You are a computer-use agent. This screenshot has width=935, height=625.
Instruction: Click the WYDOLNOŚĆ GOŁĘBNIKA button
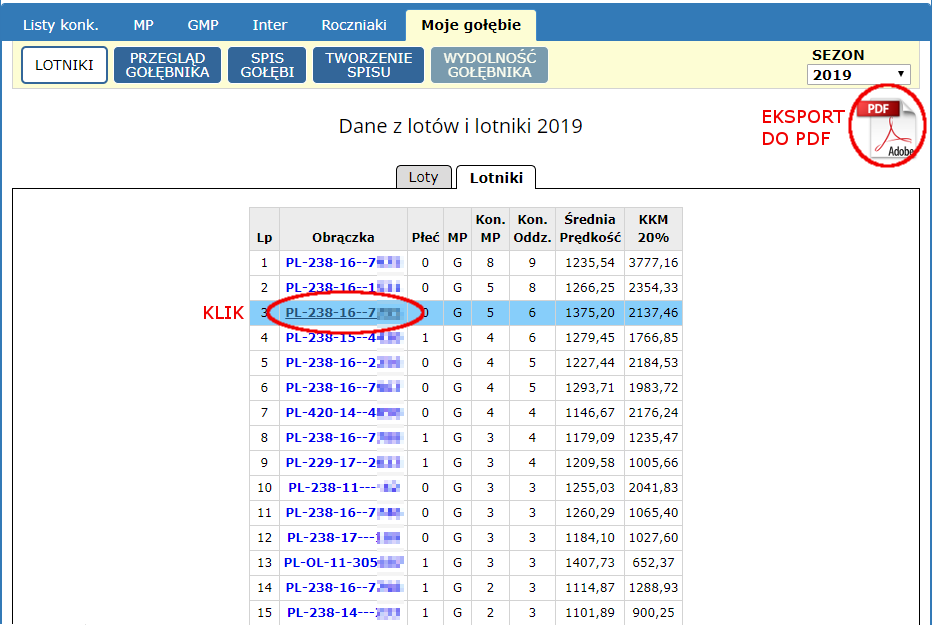pos(489,65)
